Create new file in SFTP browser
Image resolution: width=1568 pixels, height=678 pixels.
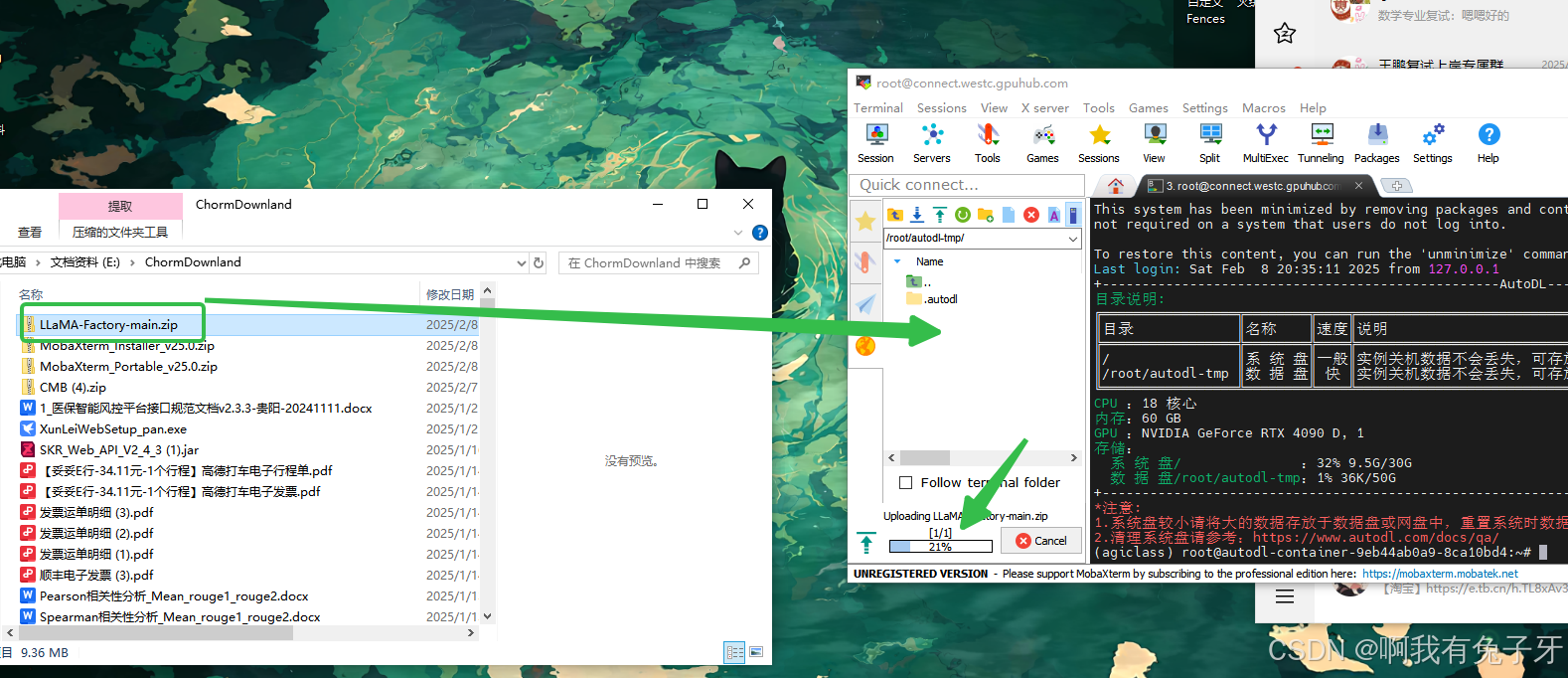coord(1009,215)
